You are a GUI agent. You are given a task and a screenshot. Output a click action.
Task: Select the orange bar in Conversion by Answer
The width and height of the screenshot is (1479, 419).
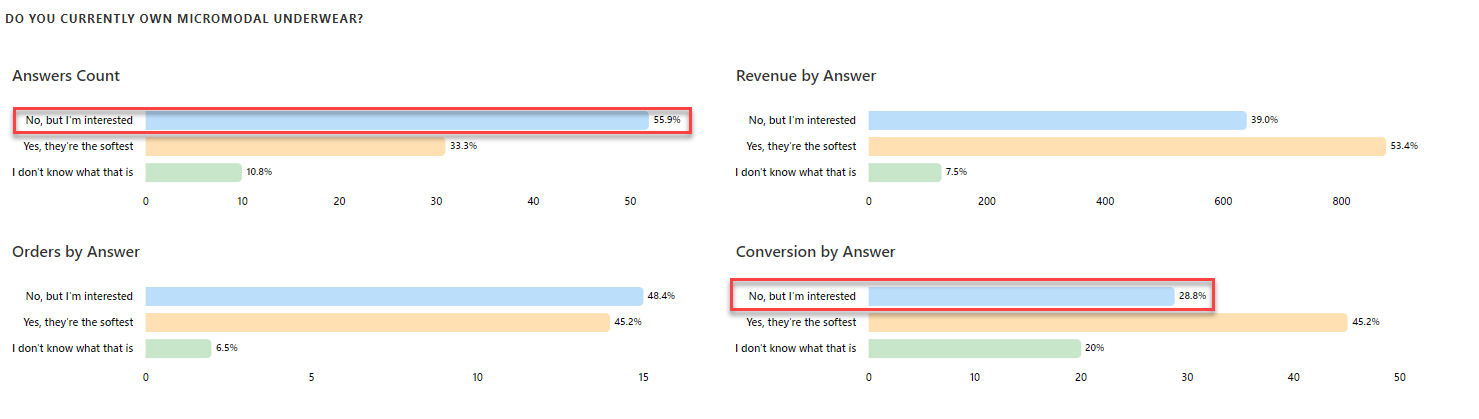pos(1108,322)
